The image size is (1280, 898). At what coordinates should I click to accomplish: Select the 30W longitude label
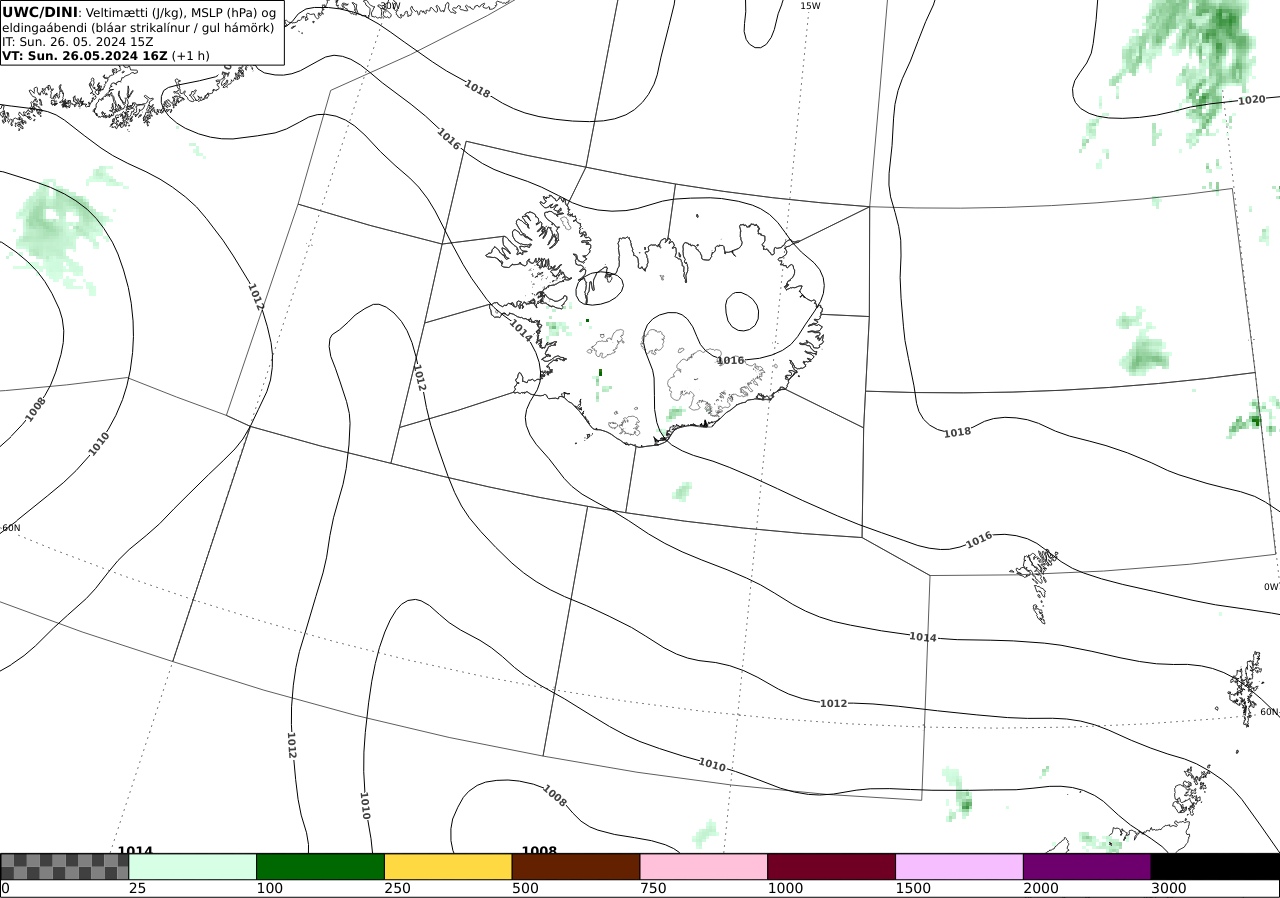[x=390, y=6]
